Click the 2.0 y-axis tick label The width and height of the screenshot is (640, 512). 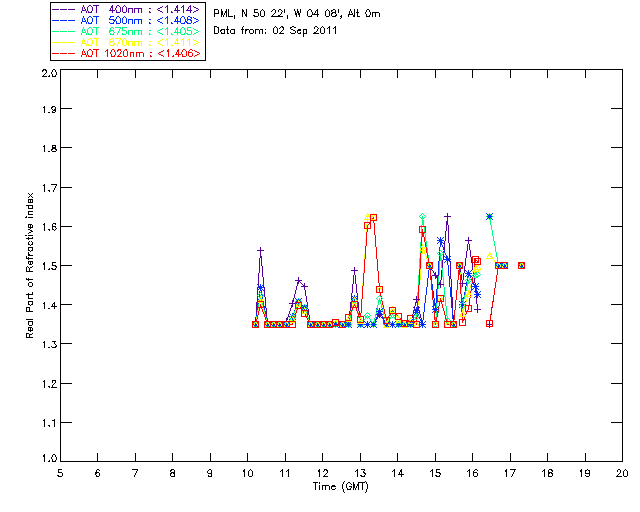click(49, 74)
